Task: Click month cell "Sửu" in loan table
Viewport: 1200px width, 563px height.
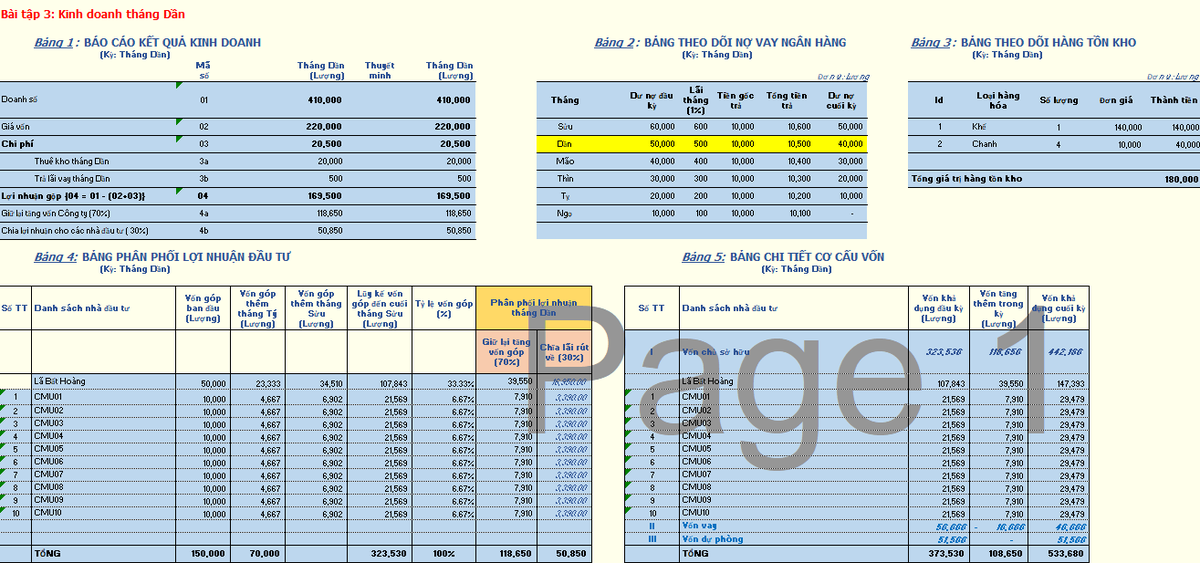Action: (565, 127)
